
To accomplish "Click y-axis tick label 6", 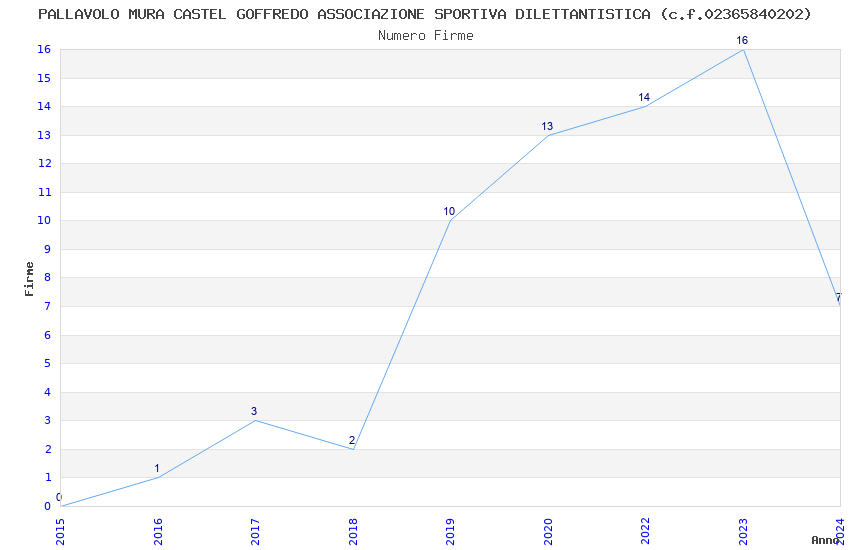I will (47, 335).
